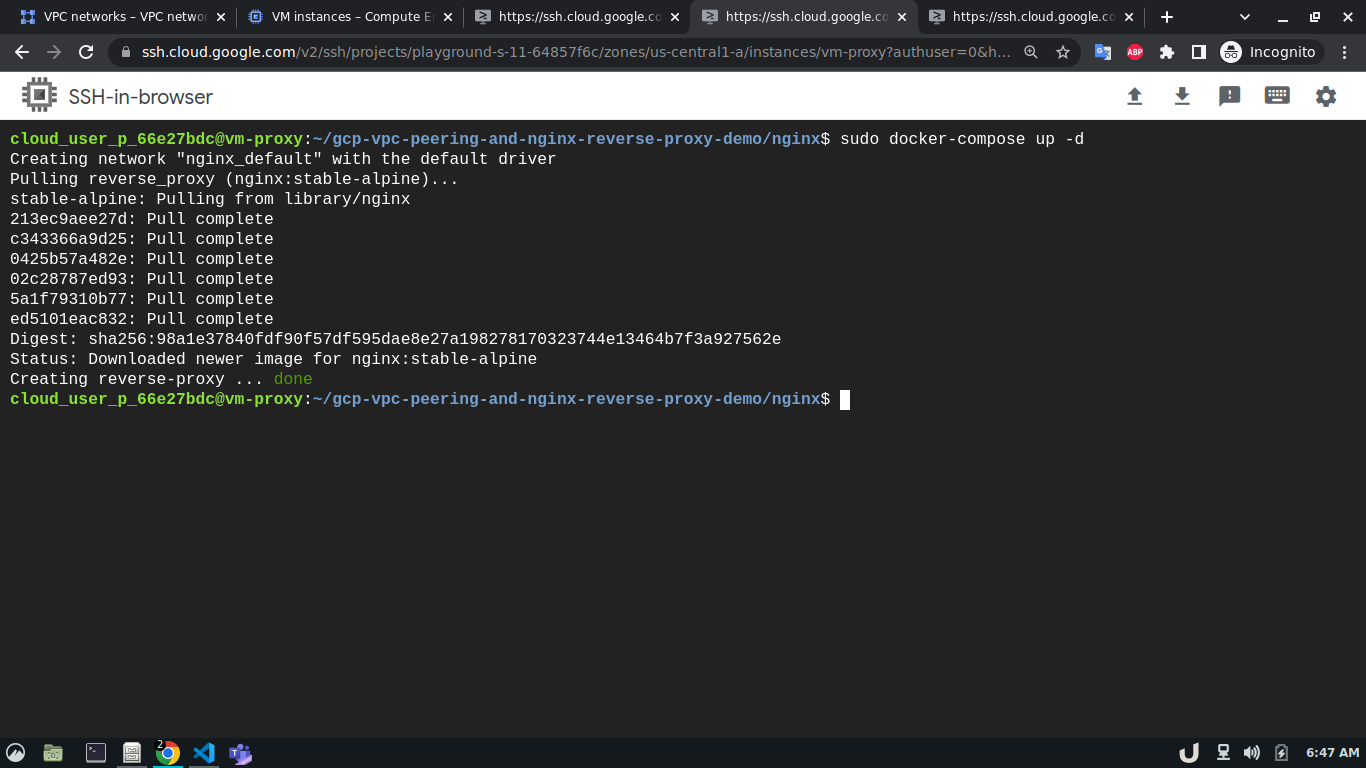Open Chrome three-dot menu
The height and width of the screenshot is (768, 1366).
(x=1345, y=52)
